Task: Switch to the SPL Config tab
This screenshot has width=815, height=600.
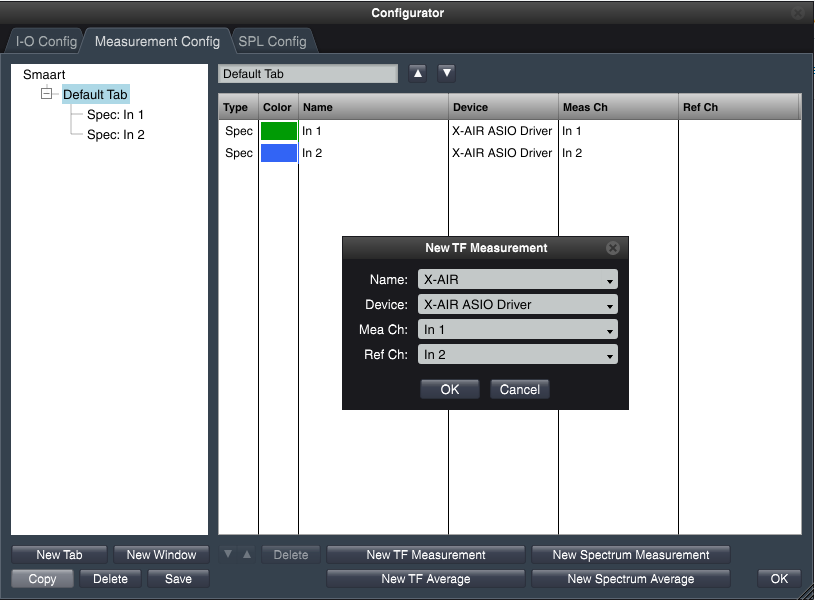Action: (272, 42)
